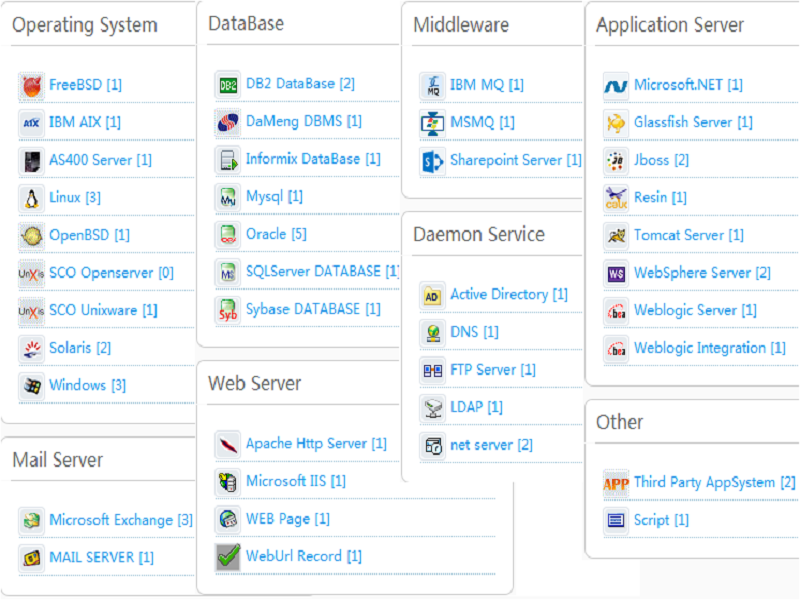Select the MAIL SERVER icon

click(32, 558)
